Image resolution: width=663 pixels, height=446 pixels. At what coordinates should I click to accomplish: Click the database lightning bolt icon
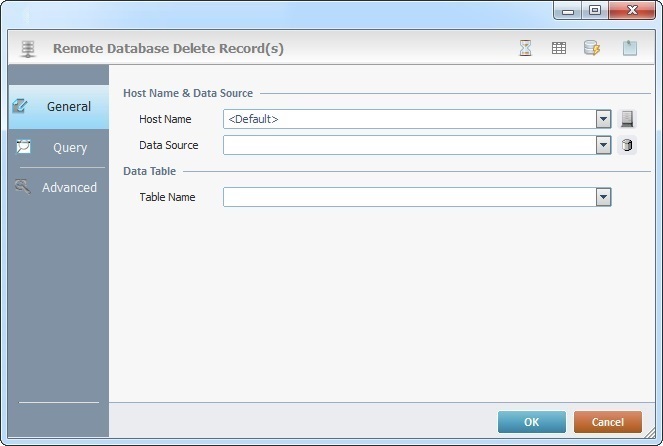click(592, 48)
